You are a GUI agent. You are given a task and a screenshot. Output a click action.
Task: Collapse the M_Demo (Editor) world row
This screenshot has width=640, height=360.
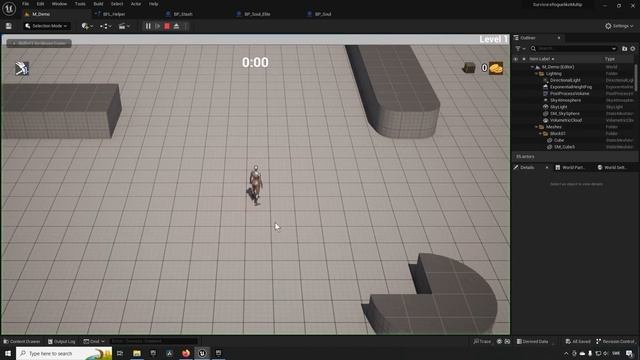coord(532,67)
